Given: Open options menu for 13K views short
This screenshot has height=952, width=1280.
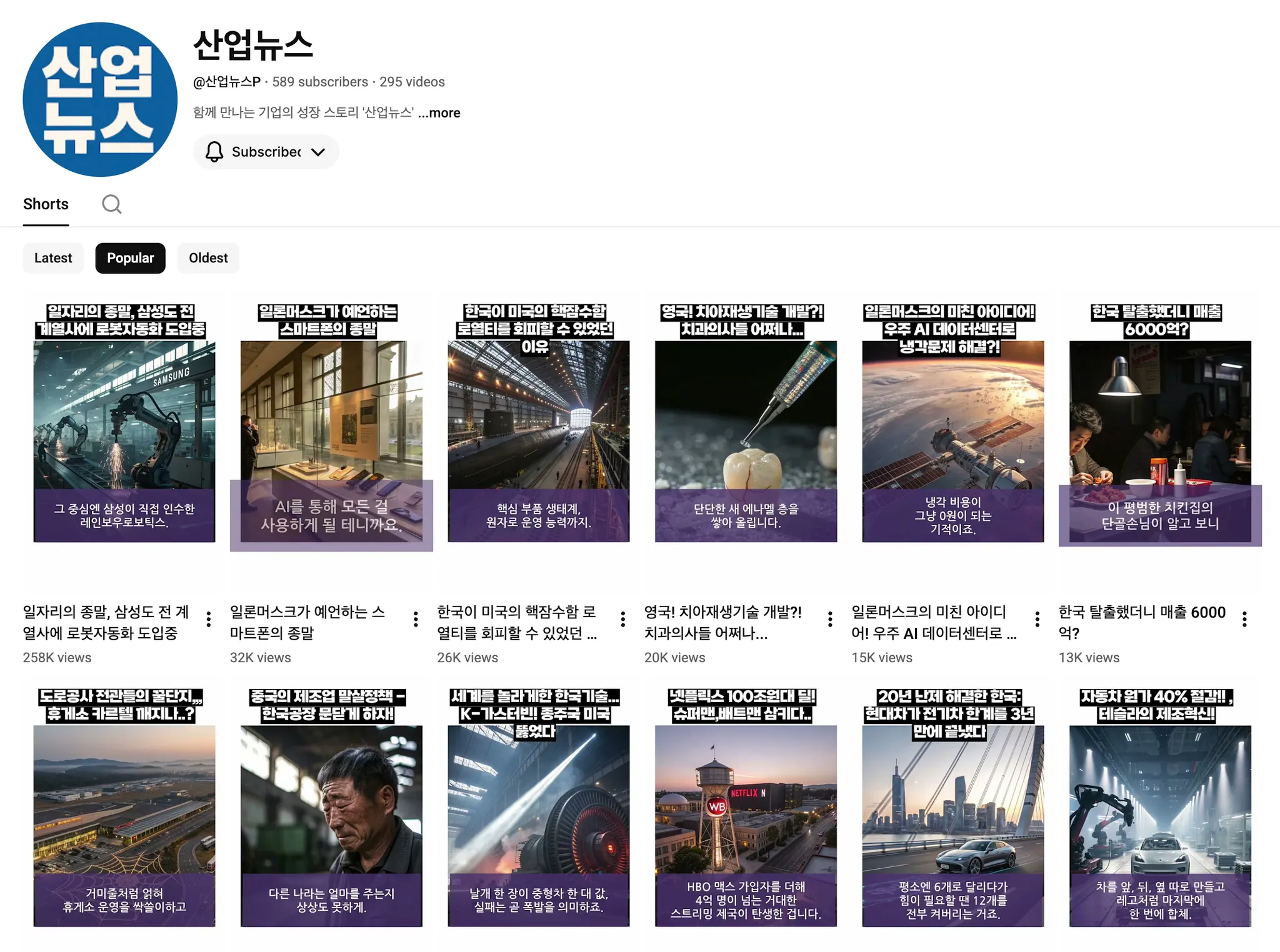Looking at the screenshot, I should (1244, 619).
